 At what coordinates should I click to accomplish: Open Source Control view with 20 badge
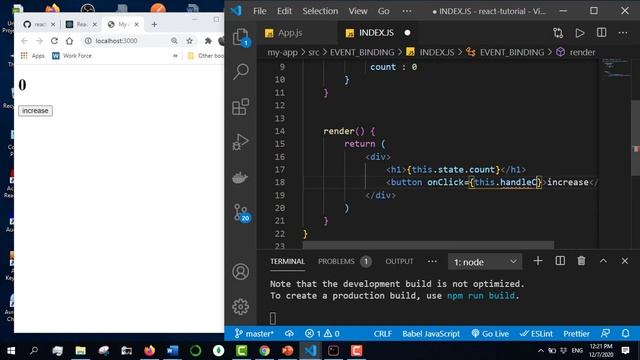click(x=241, y=212)
